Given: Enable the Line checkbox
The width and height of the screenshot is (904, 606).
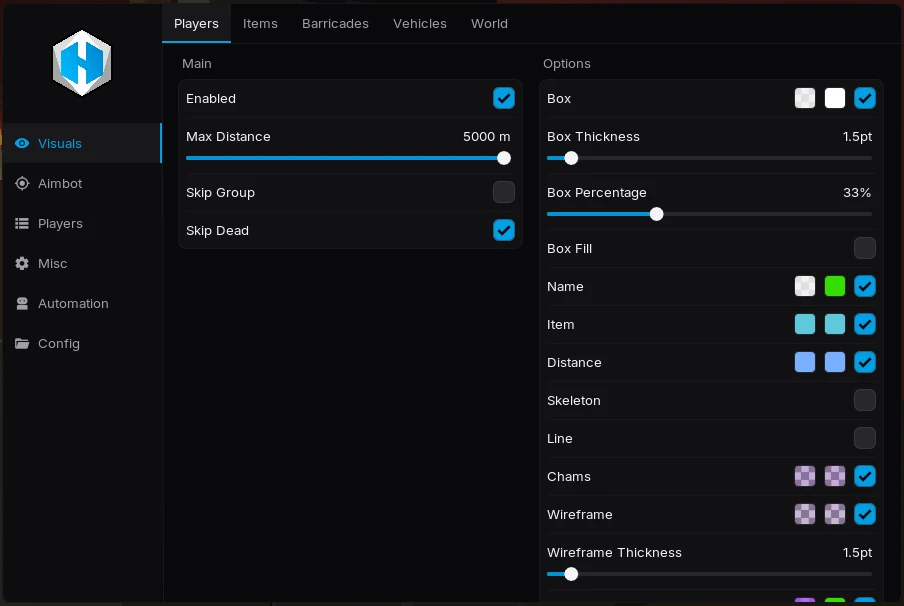Looking at the screenshot, I should click(865, 438).
